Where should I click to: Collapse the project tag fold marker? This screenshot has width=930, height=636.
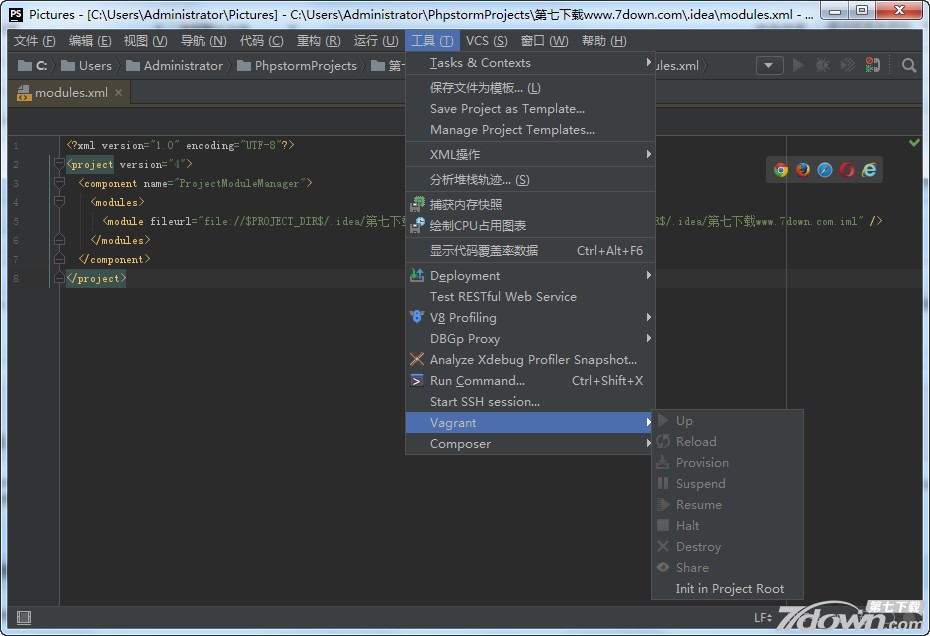(59, 164)
